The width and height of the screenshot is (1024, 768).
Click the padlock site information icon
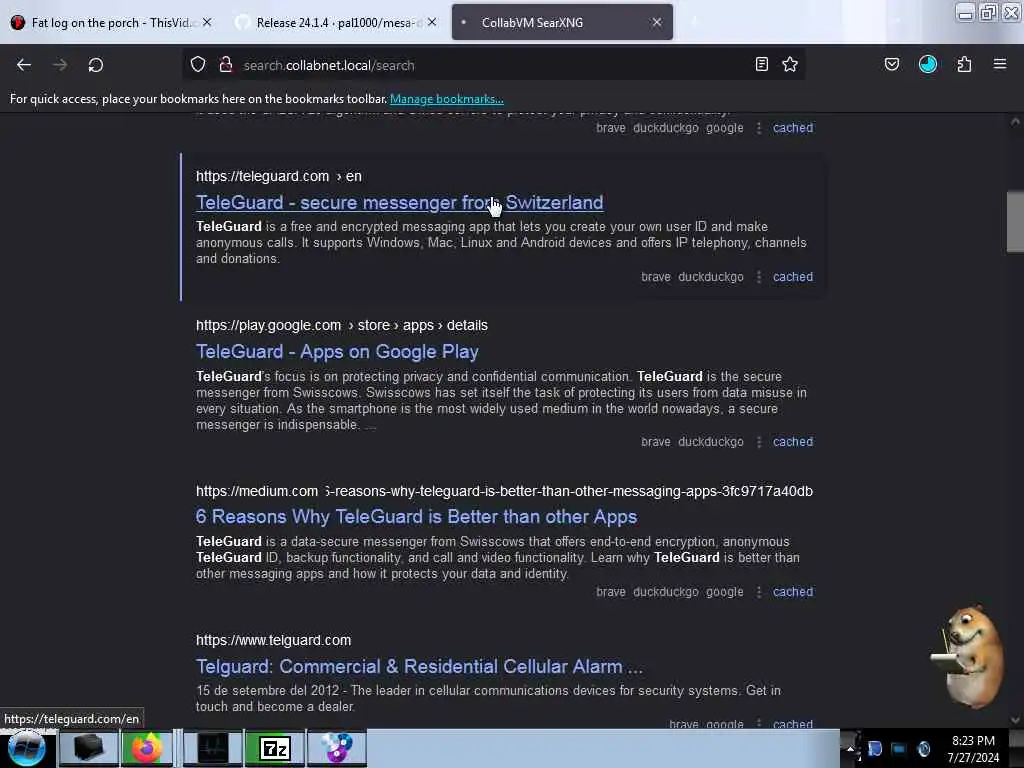pos(226,65)
